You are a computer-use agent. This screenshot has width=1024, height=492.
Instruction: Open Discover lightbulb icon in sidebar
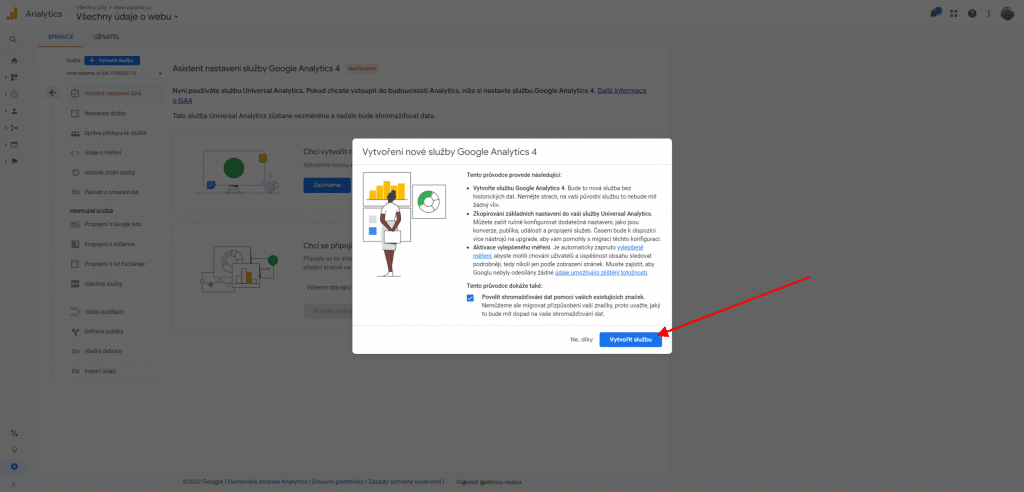pos(14,450)
